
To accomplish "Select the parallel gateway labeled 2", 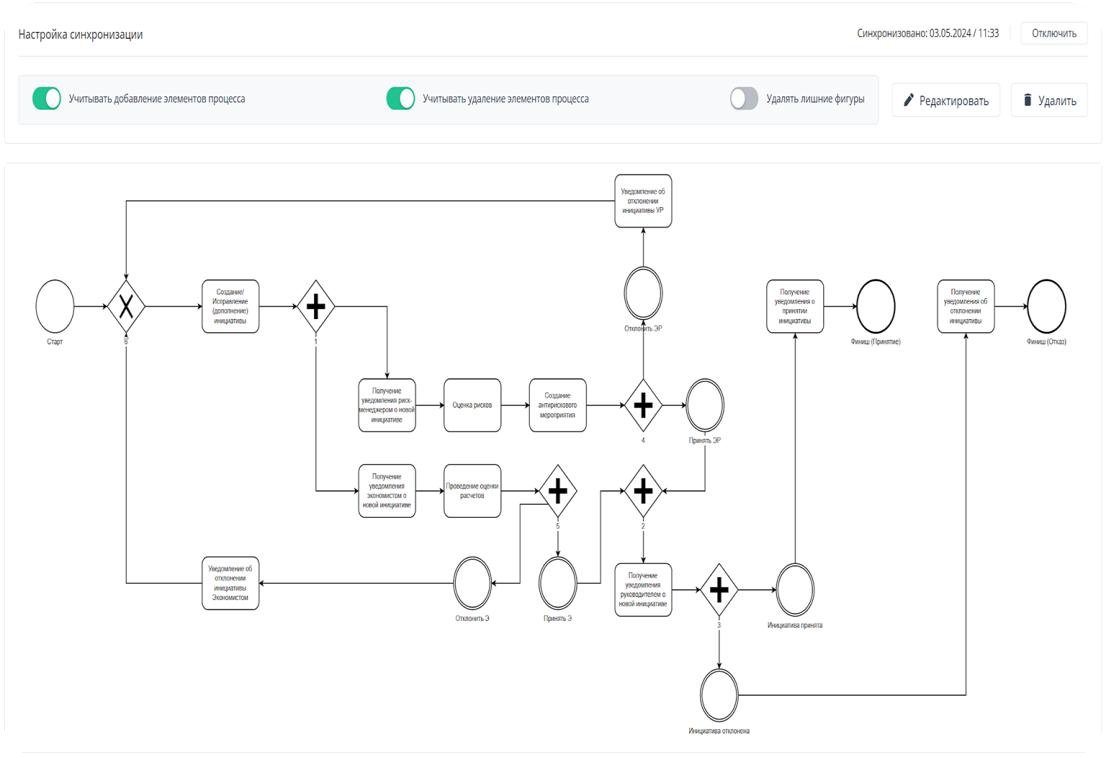I will click(x=643, y=491).
